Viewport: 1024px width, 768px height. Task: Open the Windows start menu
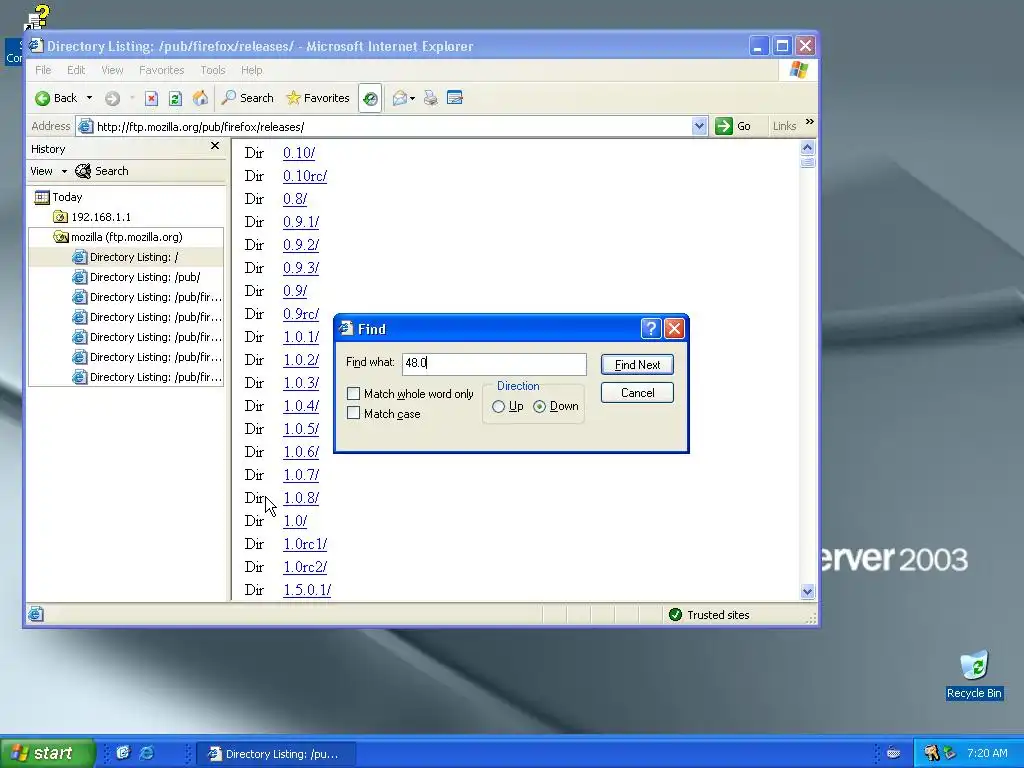click(47, 753)
